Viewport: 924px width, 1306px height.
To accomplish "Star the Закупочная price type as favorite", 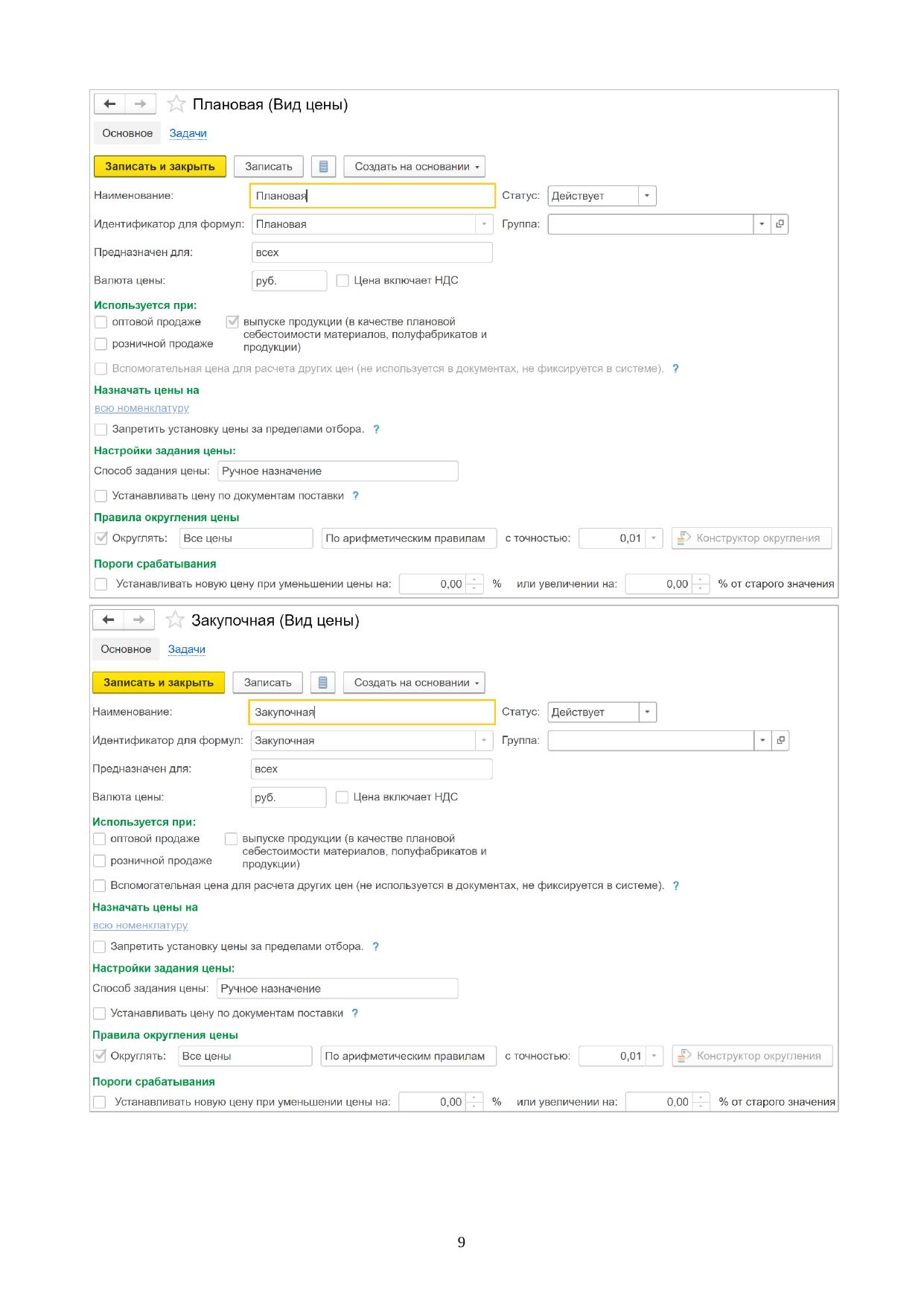I will [175, 620].
